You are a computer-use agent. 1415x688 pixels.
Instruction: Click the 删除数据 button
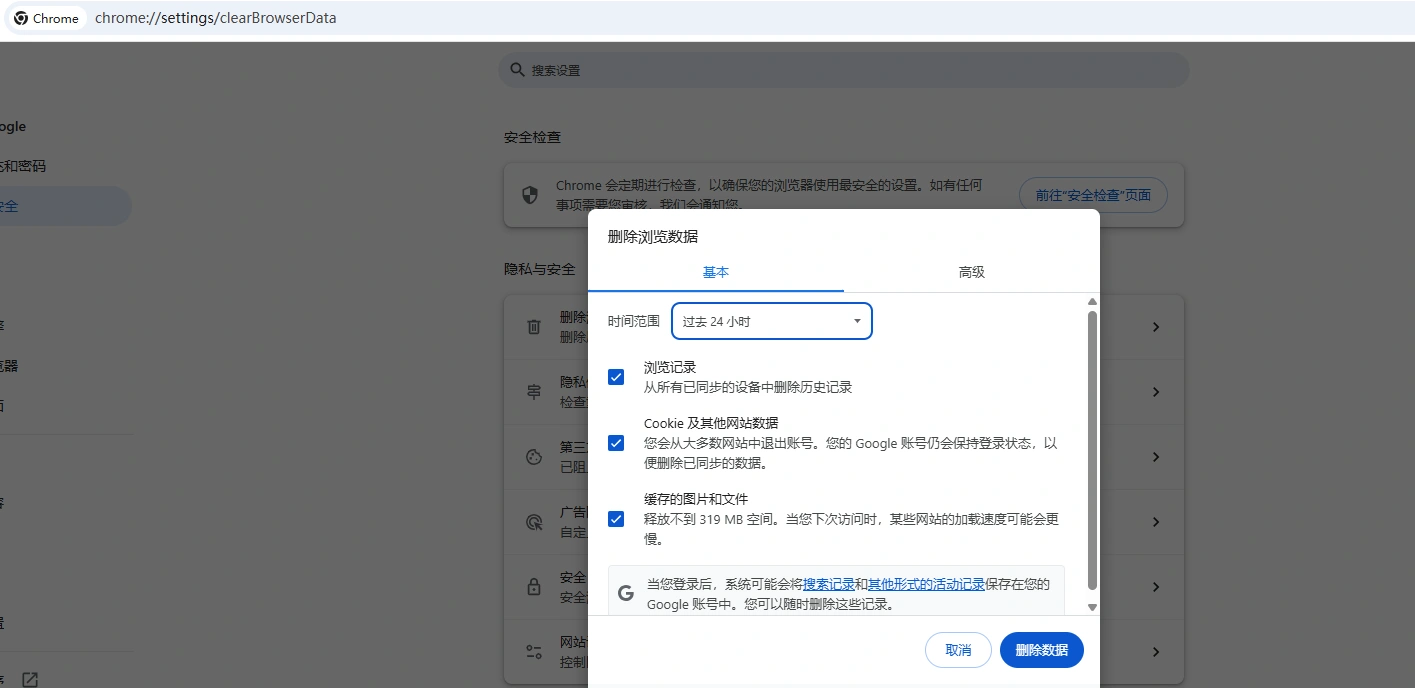pyautogui.click(x=1040, y=649)
